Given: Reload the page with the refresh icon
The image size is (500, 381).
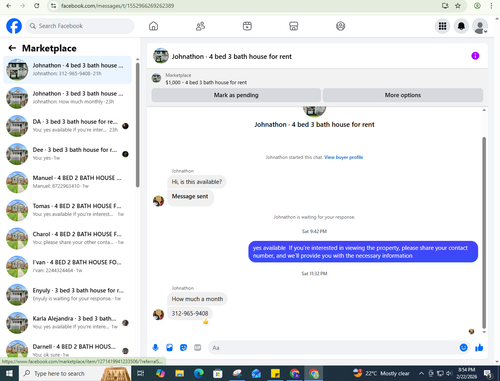Looking at the screenshot, I should (37, 6).
